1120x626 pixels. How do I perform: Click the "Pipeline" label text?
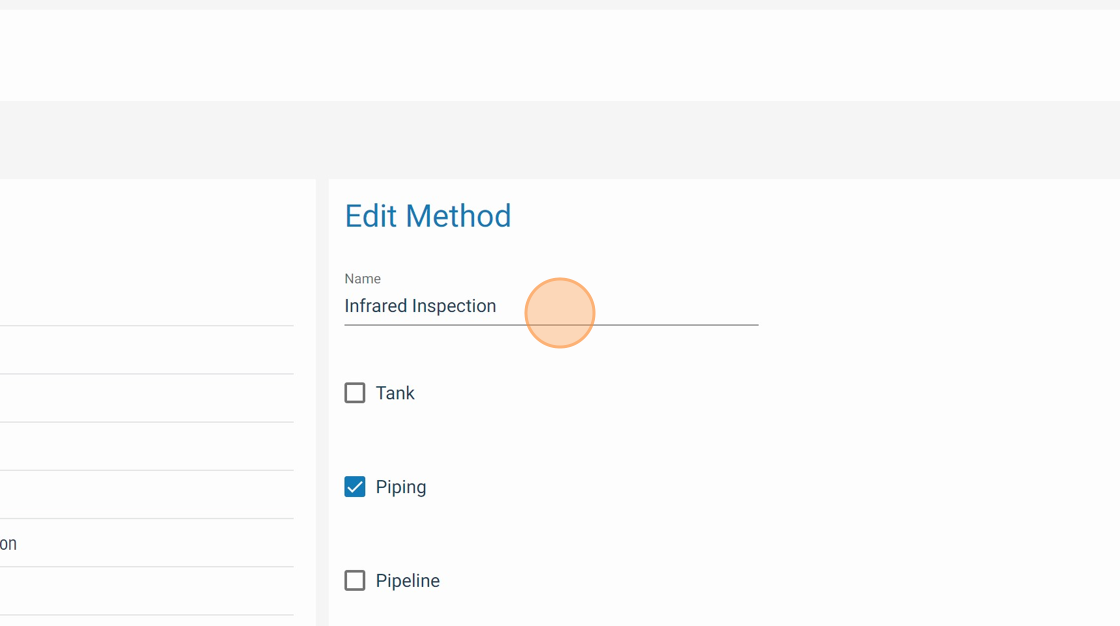(407, 581)
